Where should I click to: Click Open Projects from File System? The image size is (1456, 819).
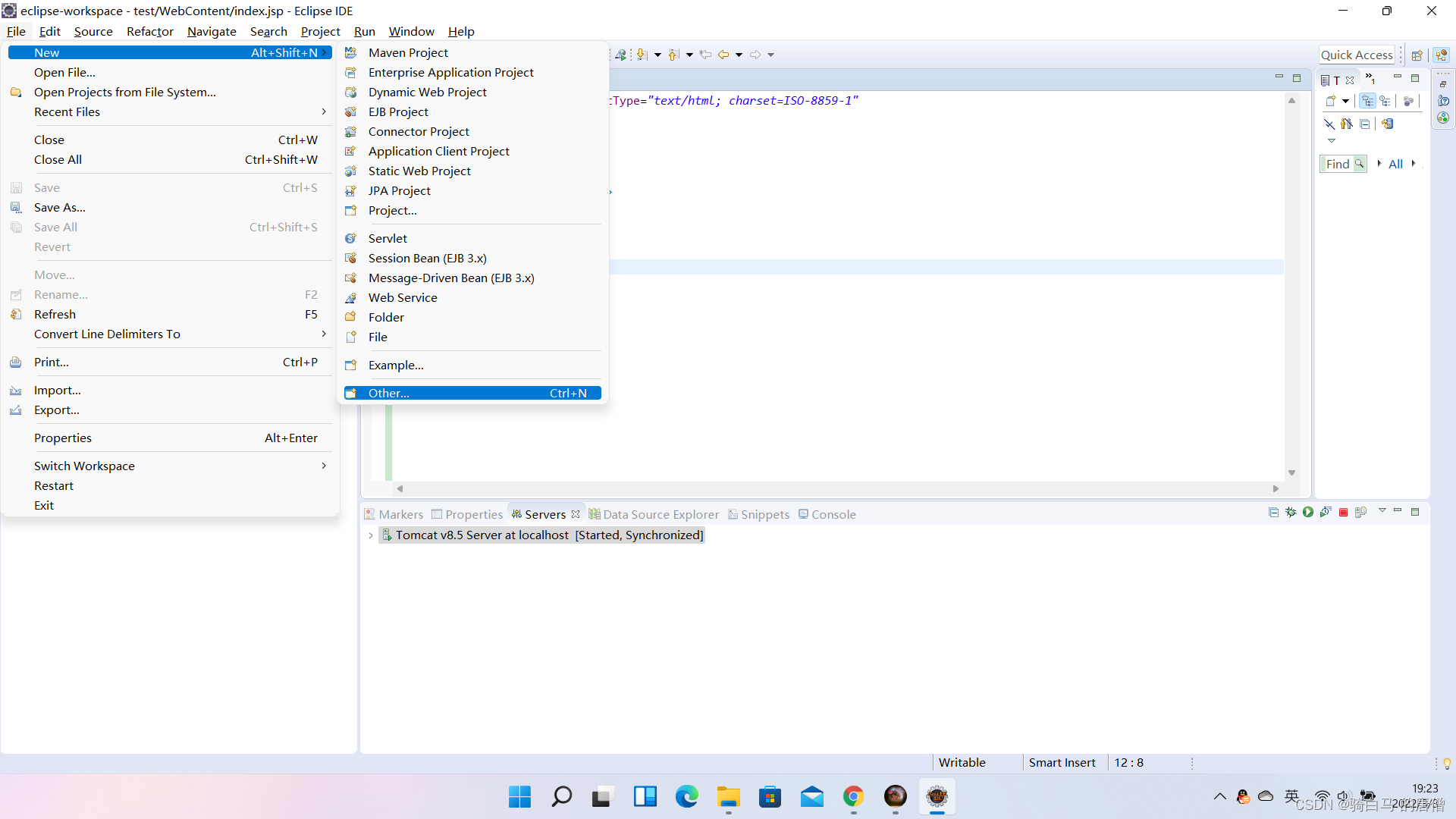(170, 92)
